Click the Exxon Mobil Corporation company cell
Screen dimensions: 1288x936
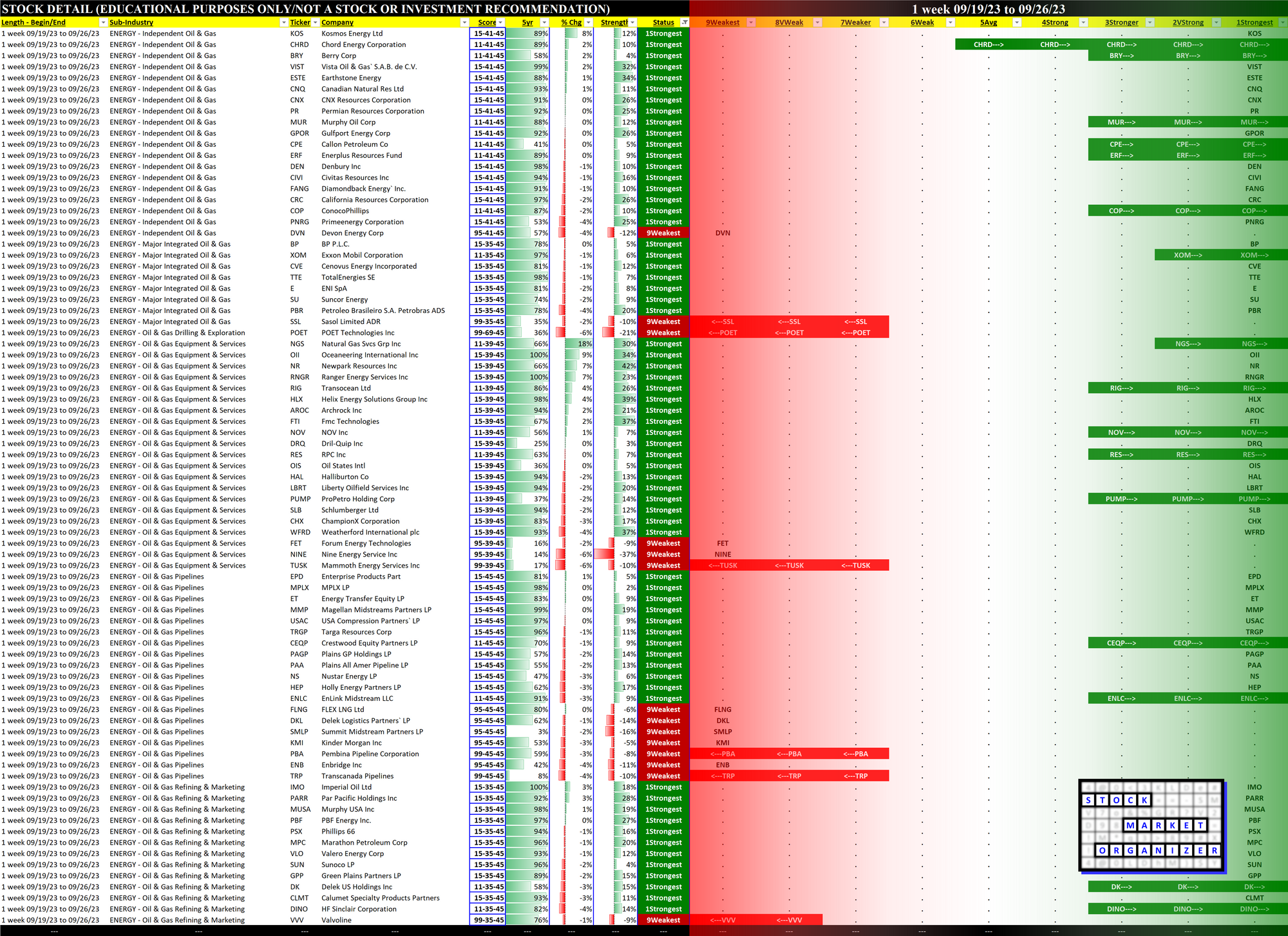(362, 255)
